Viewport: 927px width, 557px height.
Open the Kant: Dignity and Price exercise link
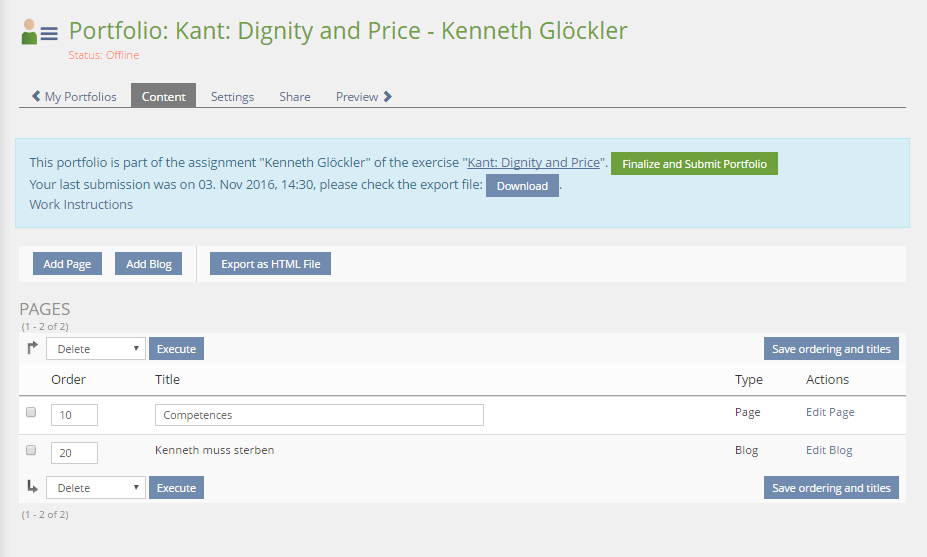pos(533,163)
